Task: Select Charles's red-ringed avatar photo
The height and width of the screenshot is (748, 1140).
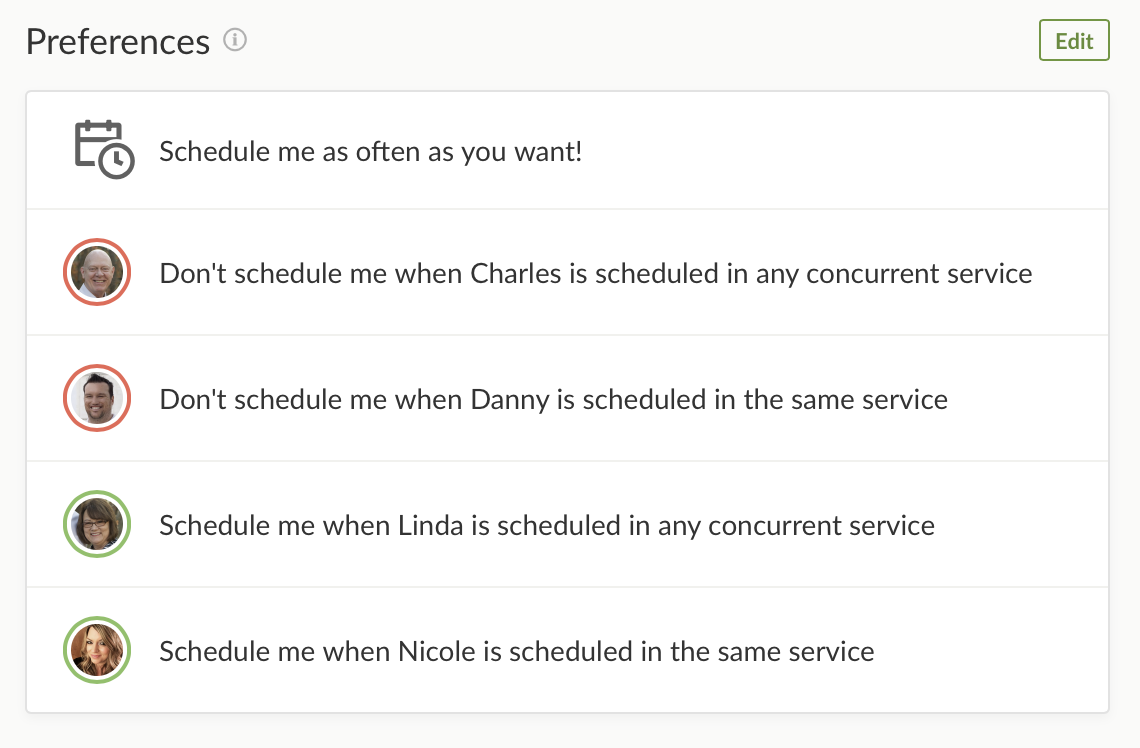Action: pos(98,272)
